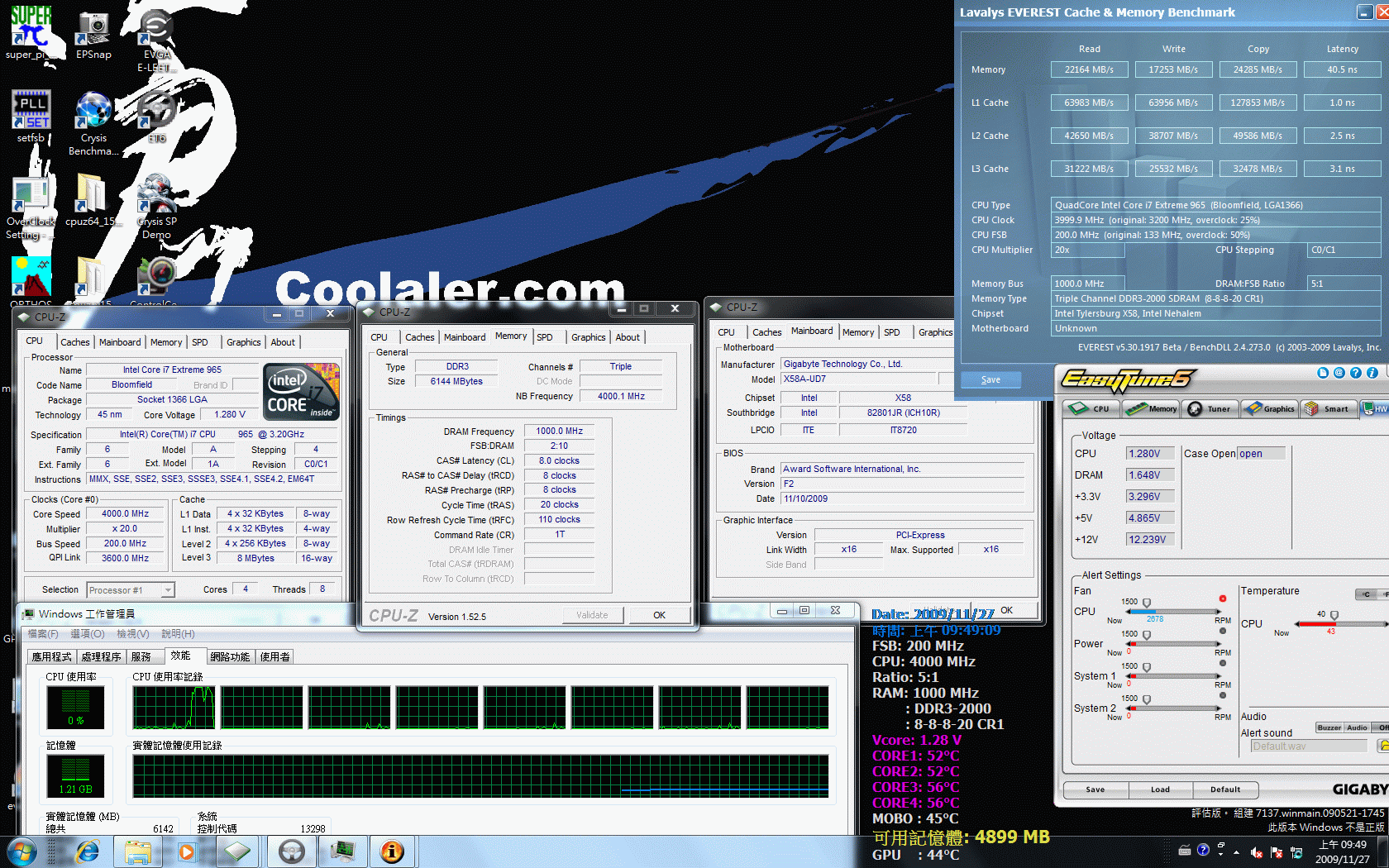Click the Show desktop strip beside the clock
Screen dimensions: 1389x868
pyautogui.click(x=1385, y=852)
